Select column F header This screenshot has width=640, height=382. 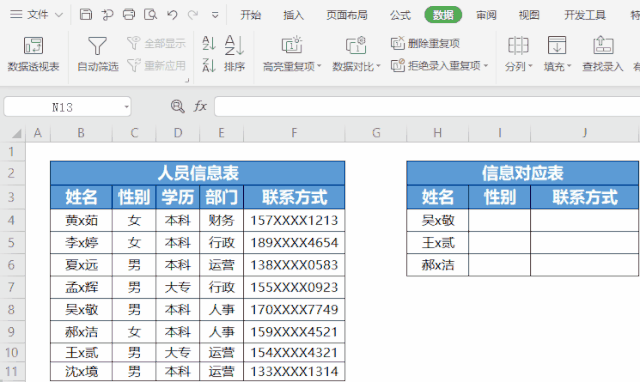tap(294, 133)
